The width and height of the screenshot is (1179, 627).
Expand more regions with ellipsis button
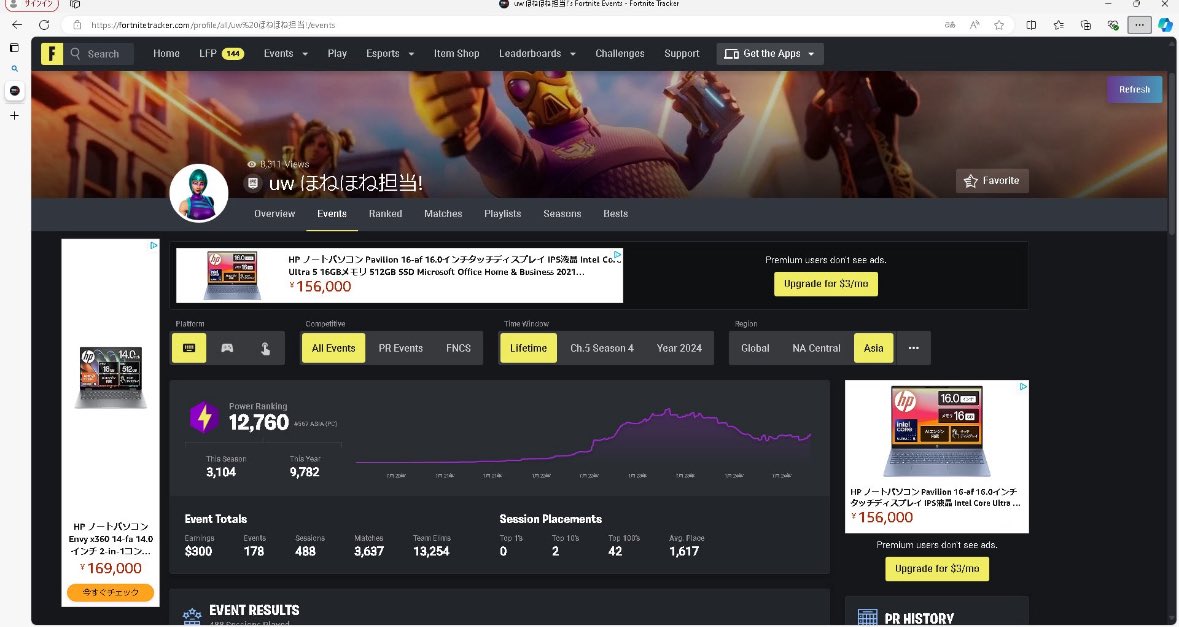(x=914, y=348)
